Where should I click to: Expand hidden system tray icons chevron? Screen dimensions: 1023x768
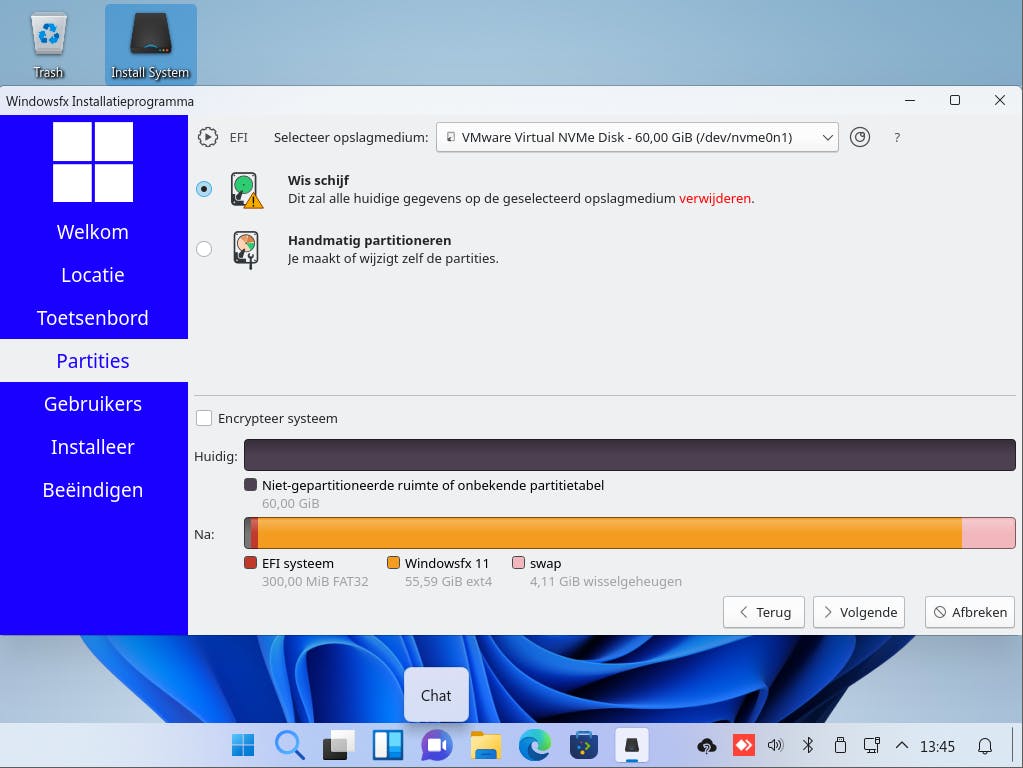[901, 745]
